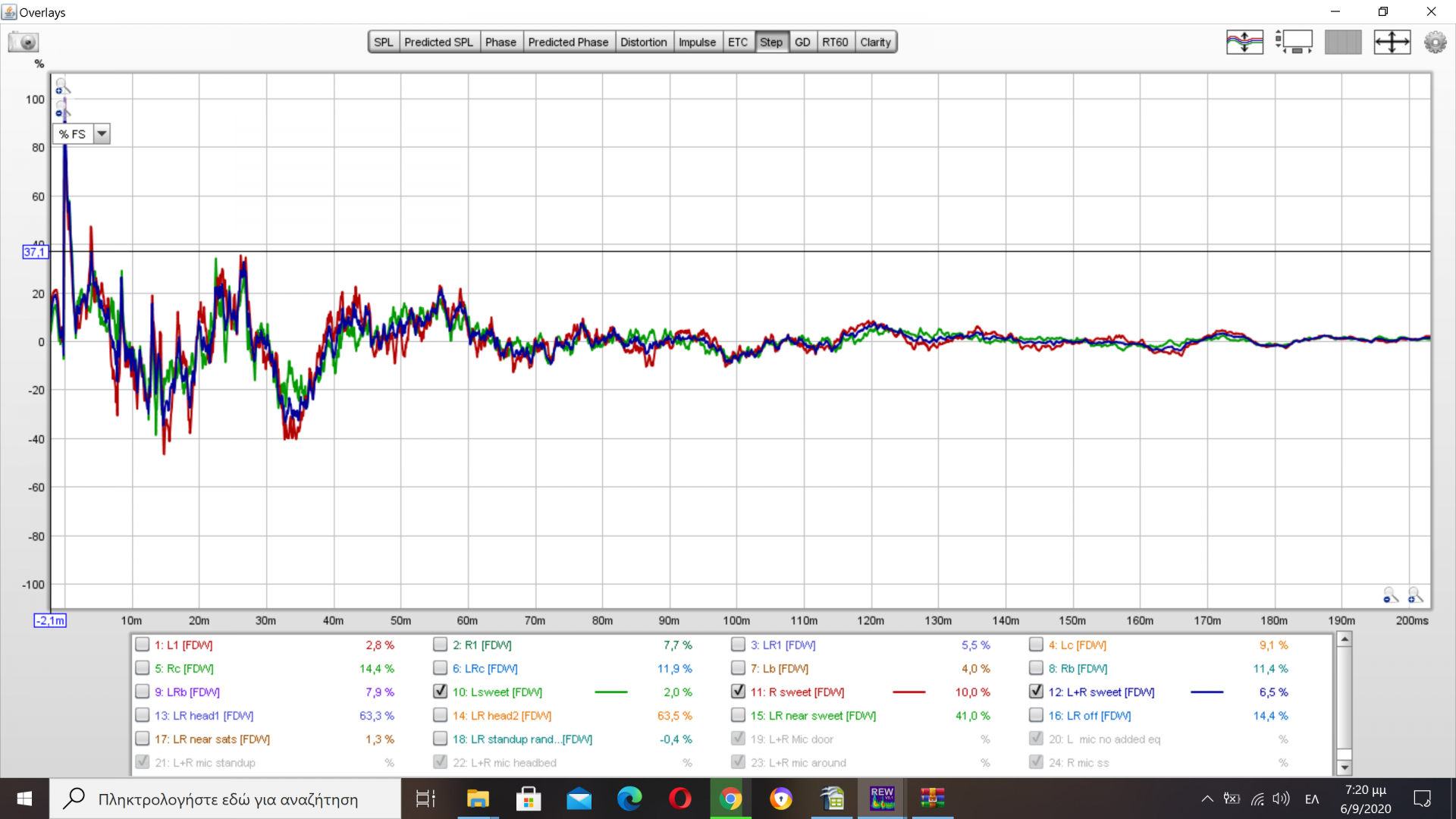Click the red R sweet color line
The height and width of the screenshot is (819, 1456).
pyautogui.click(x=908, y=692)
